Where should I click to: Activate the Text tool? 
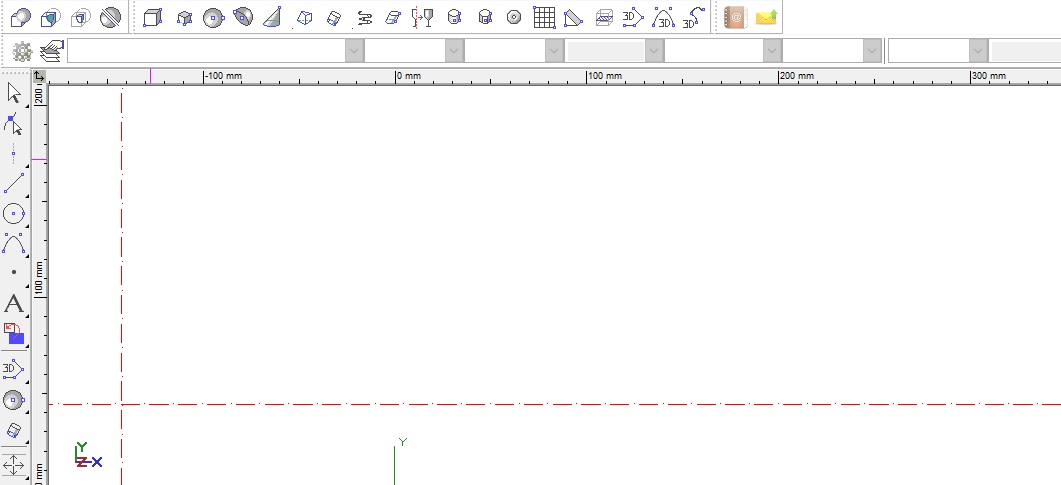point(14,304)
